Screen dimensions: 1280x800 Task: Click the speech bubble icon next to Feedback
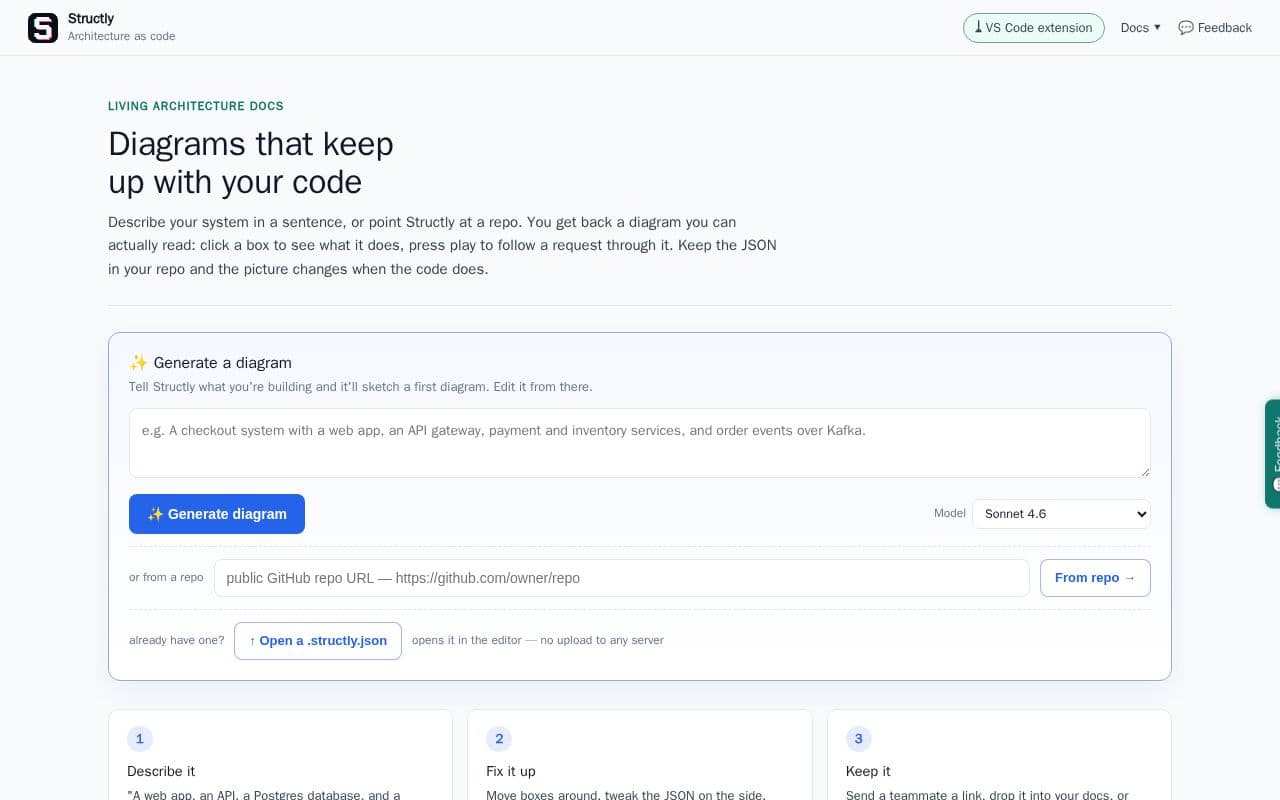1186,28
